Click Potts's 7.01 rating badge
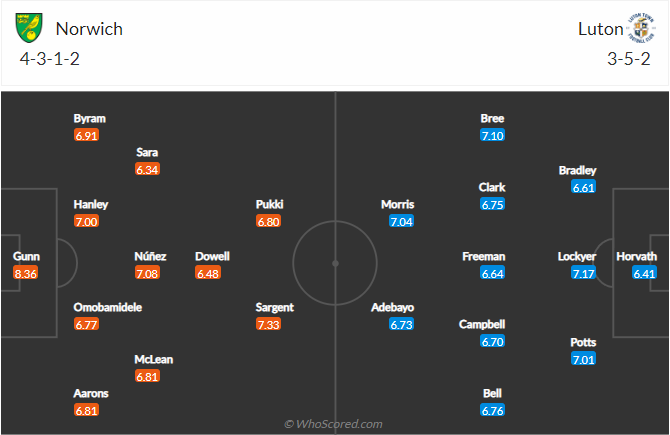The width and height of the screenshot is (670, 435). click(x=584, y=360)
